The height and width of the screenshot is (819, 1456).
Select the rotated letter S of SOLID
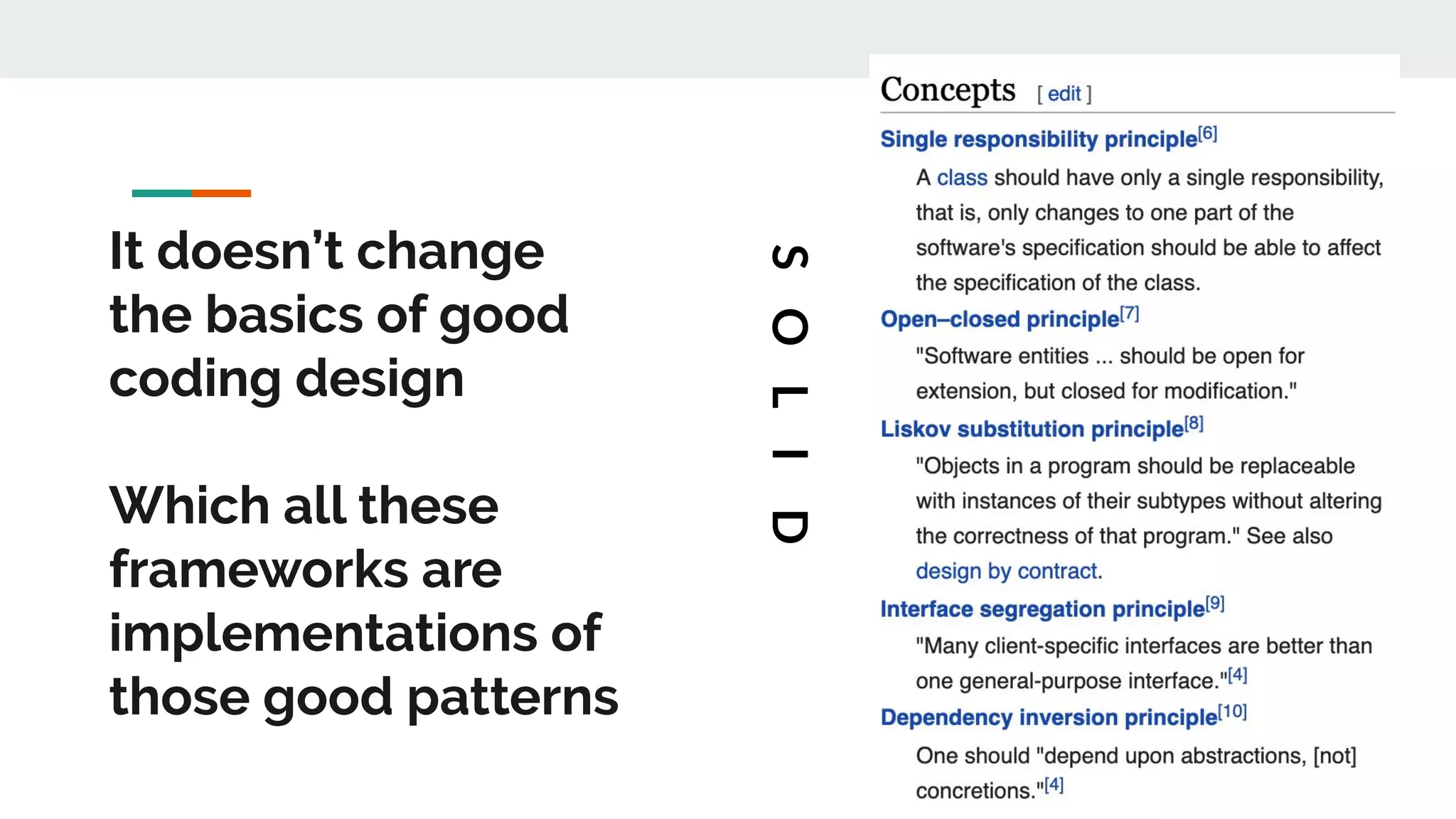tap(790, 257)
